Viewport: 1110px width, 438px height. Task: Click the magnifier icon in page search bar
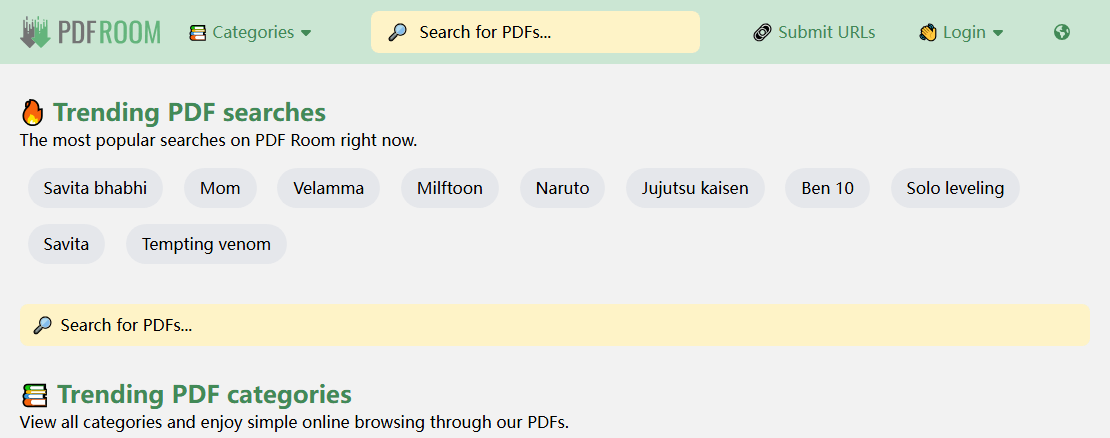(42, 325)
